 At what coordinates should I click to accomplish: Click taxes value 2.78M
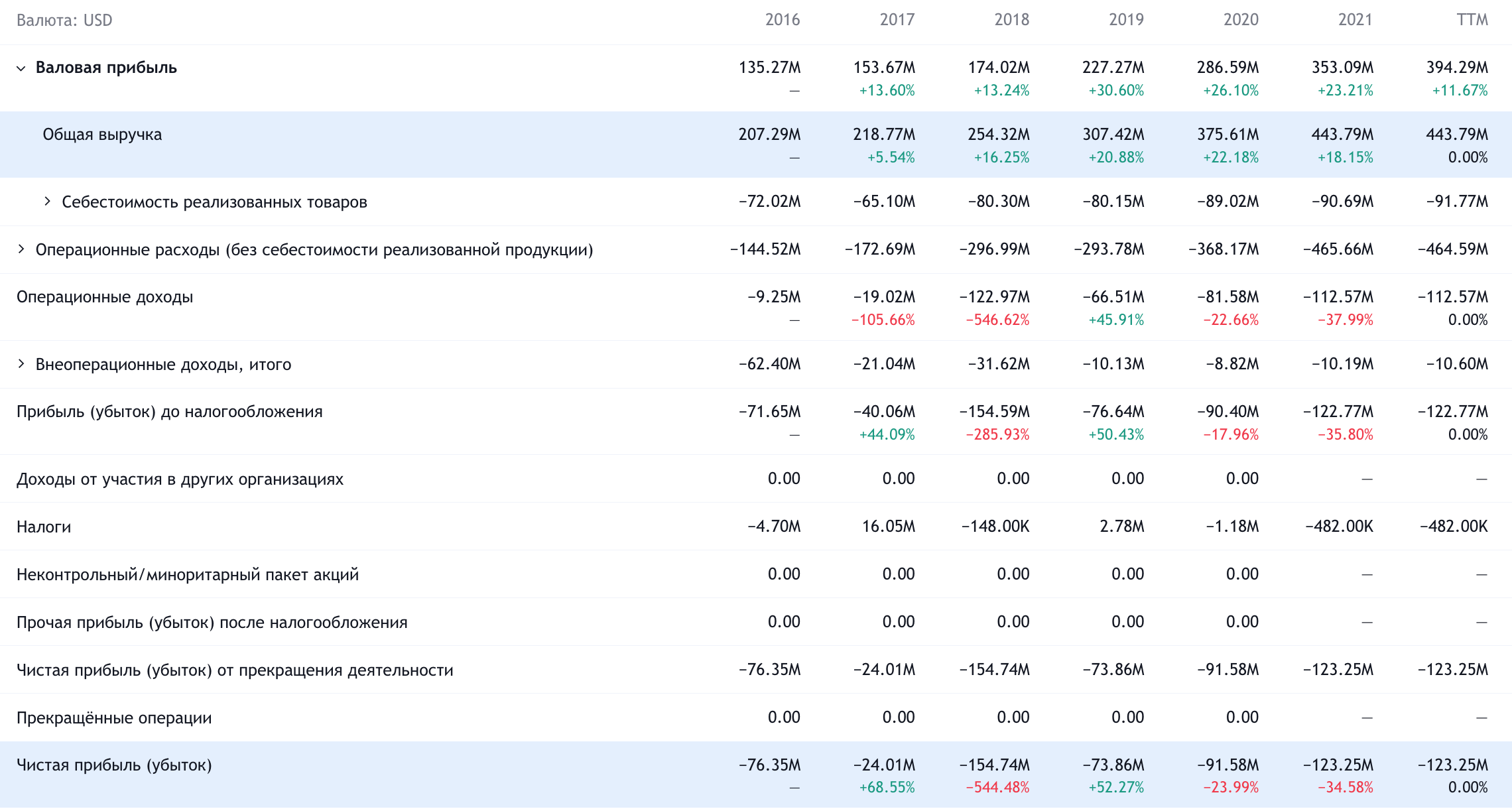(1122, 527)
